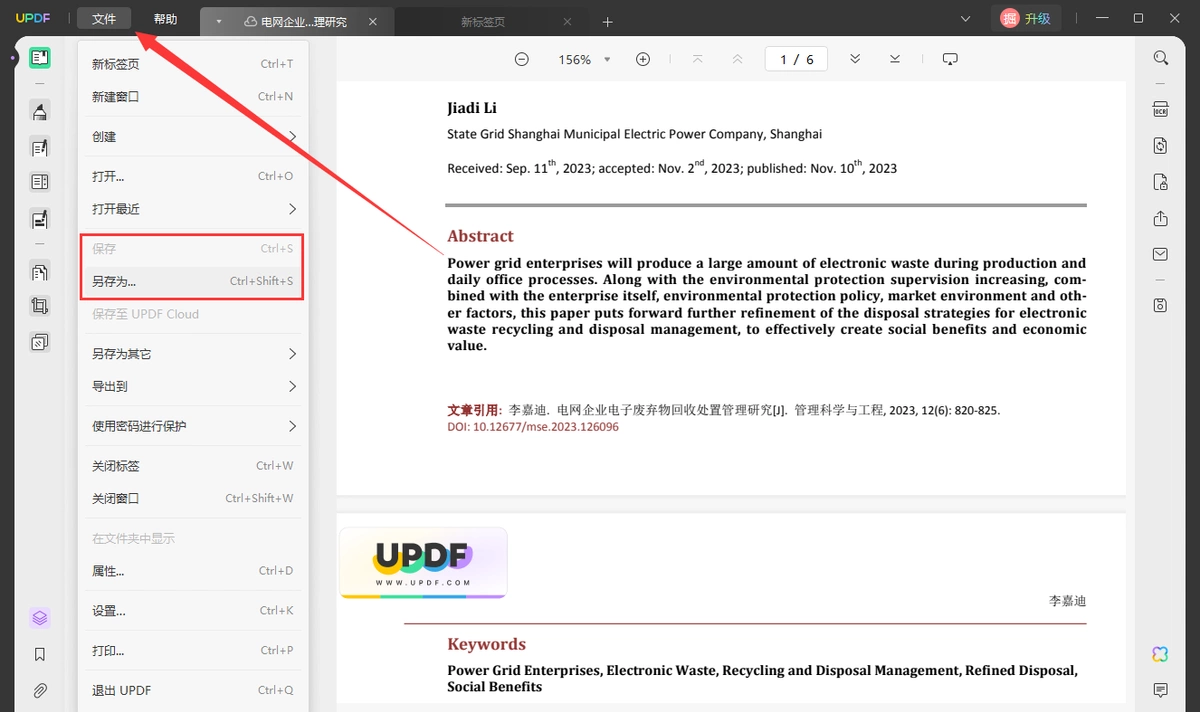Jump to next page arrow
The width and height of the screenshot is (1200, 712).
[855, 59]
